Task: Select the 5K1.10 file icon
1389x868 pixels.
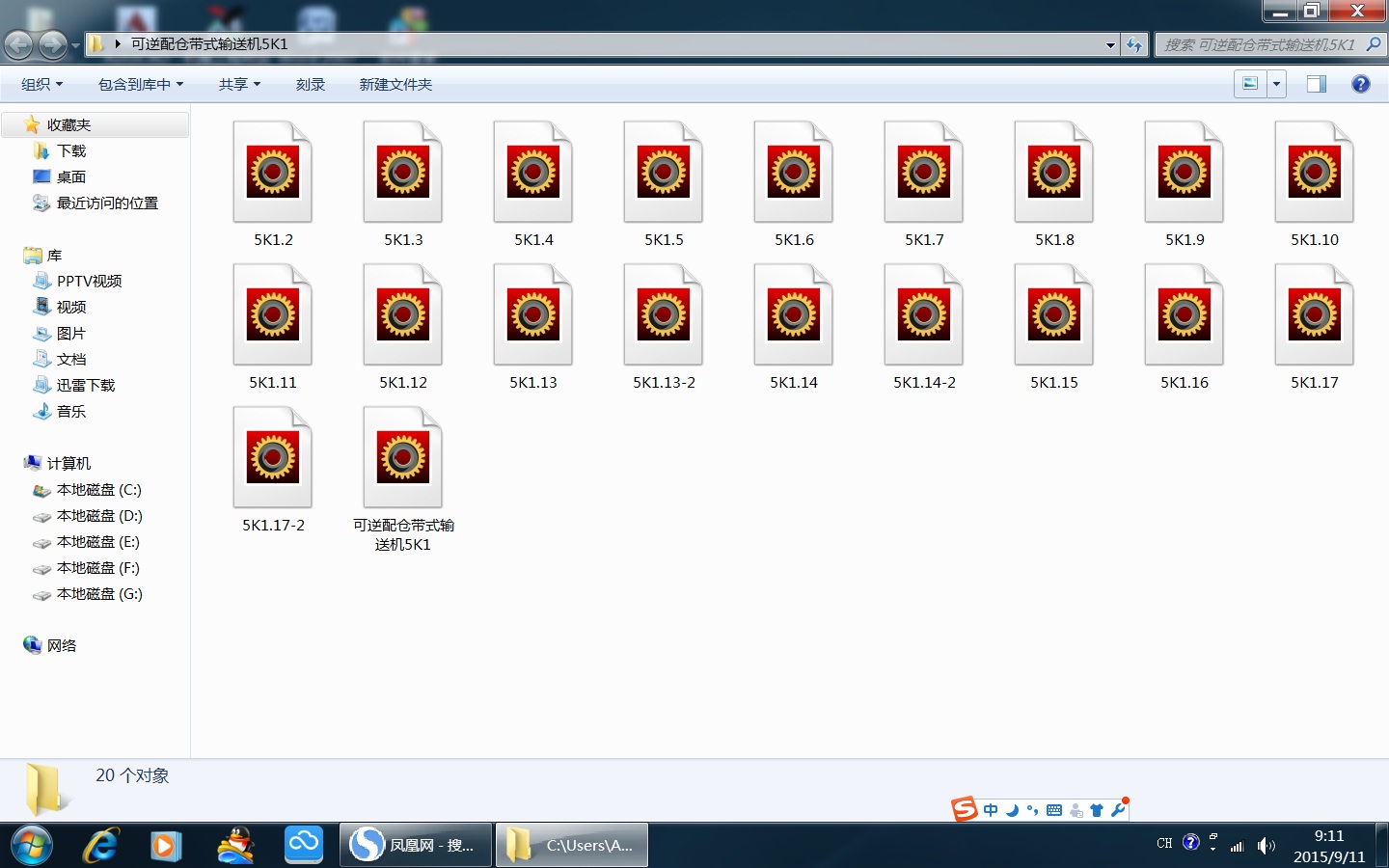Action: [1315, 173]
